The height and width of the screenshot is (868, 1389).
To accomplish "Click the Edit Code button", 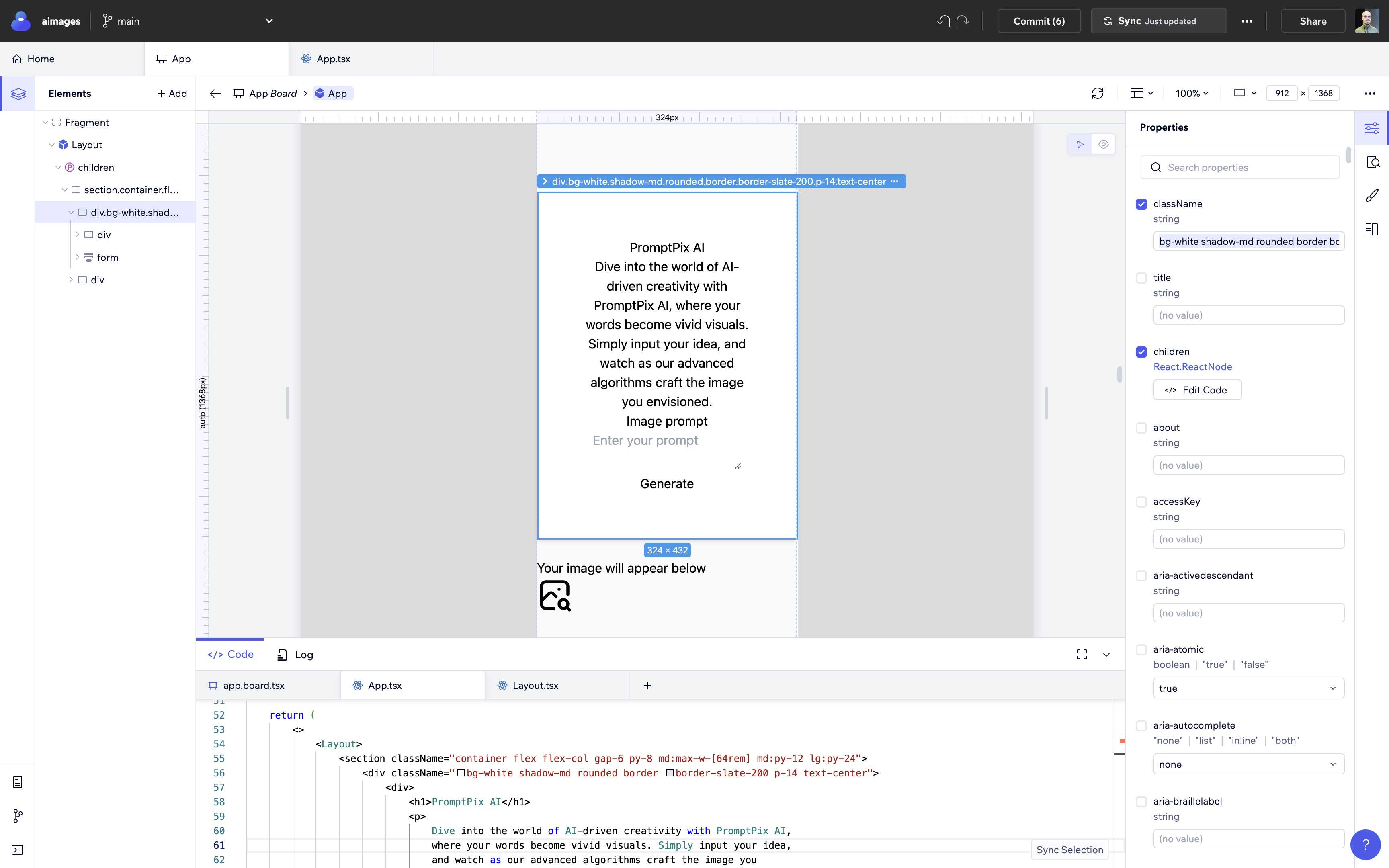I will [1197, 390].
